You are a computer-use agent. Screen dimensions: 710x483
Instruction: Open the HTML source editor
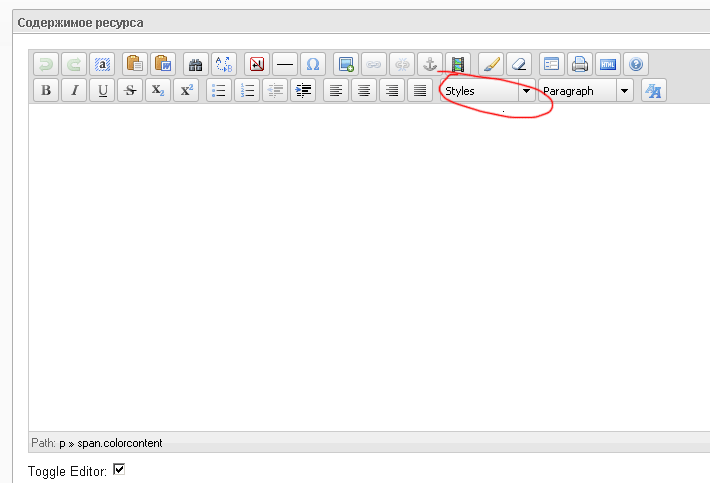coord(608,64)
